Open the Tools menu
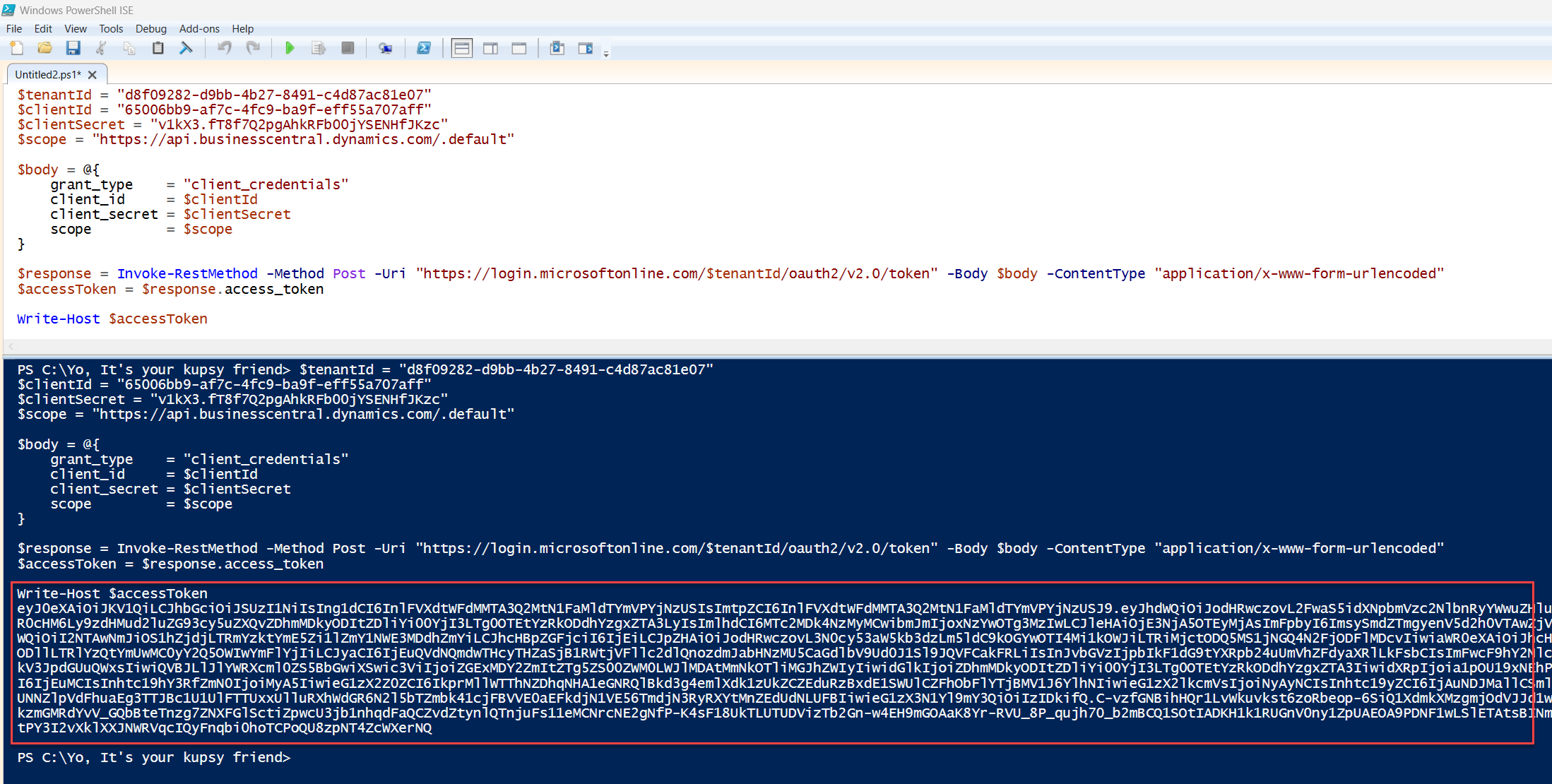 coord(111,29)
